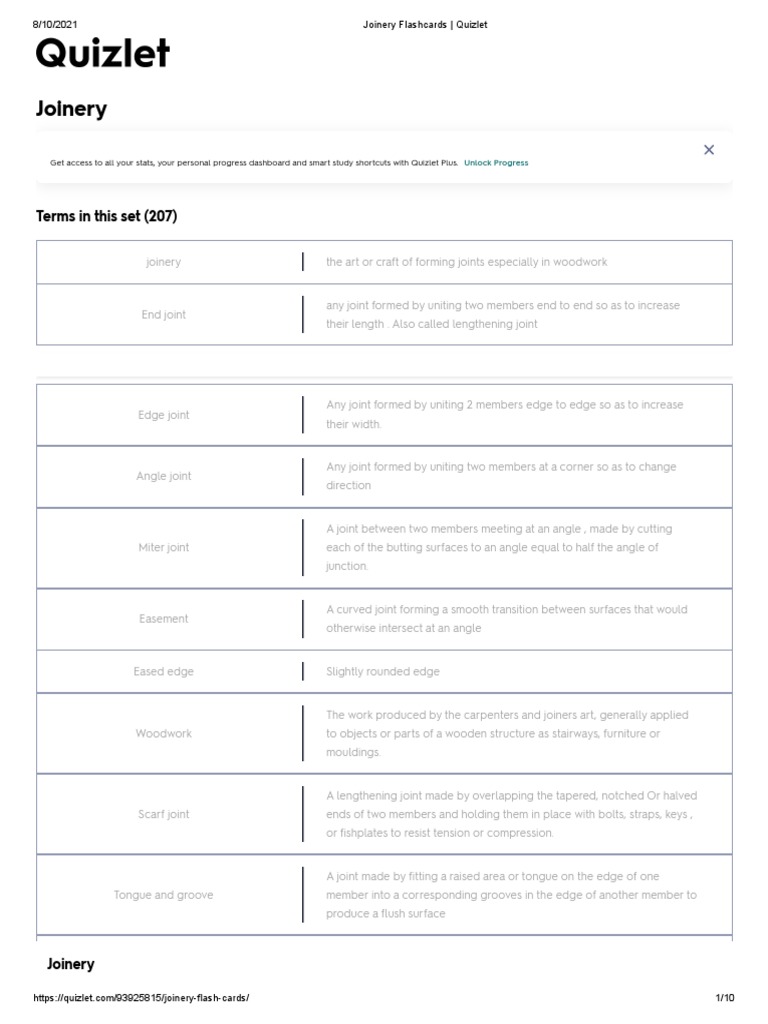
Task: Select the 'Easement' term
Action: point(164,619)
